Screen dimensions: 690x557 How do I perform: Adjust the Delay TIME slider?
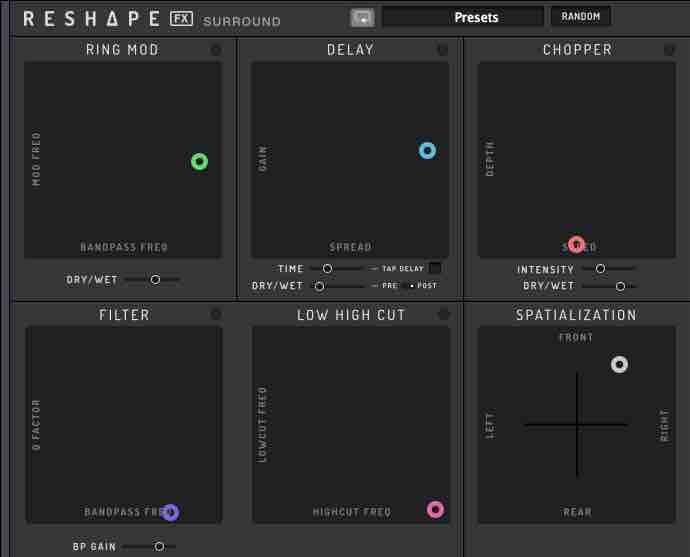click(x=336, y=268)
